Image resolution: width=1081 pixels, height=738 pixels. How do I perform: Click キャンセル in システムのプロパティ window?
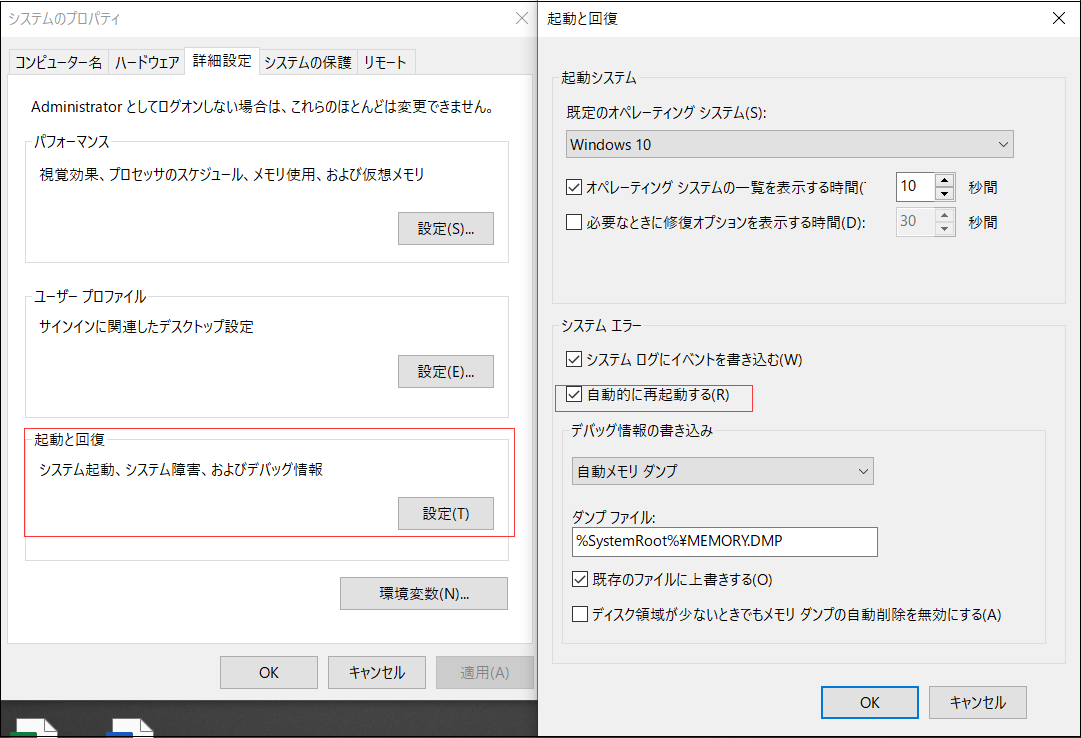tap(376, 672)
